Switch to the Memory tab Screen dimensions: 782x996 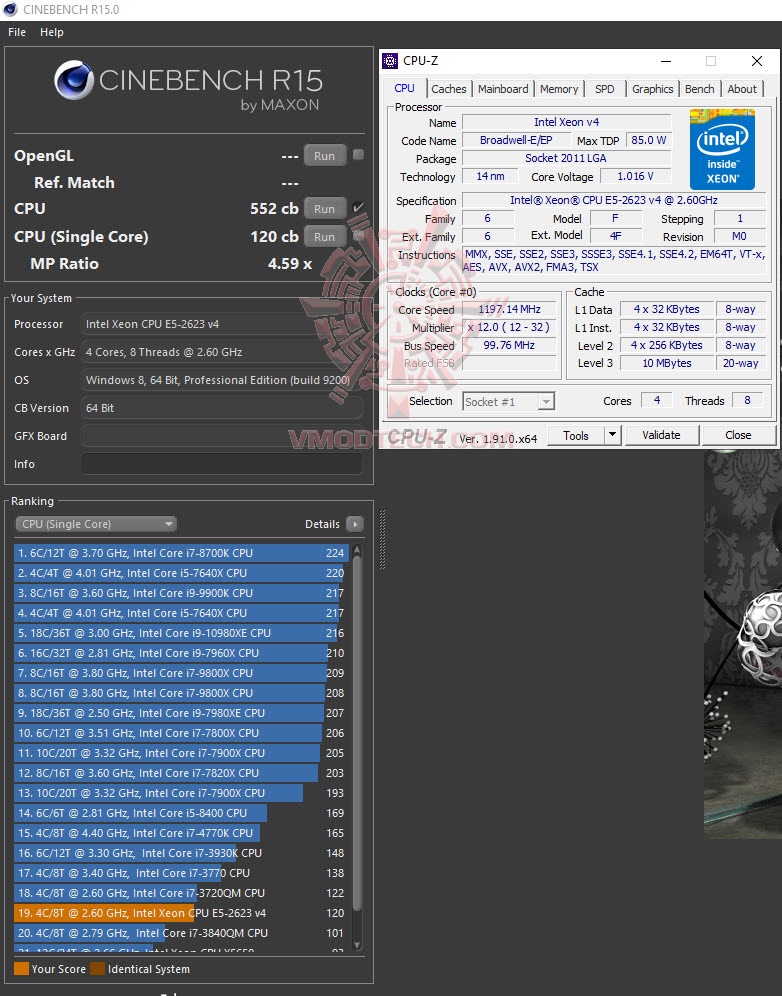pos(559,89)
